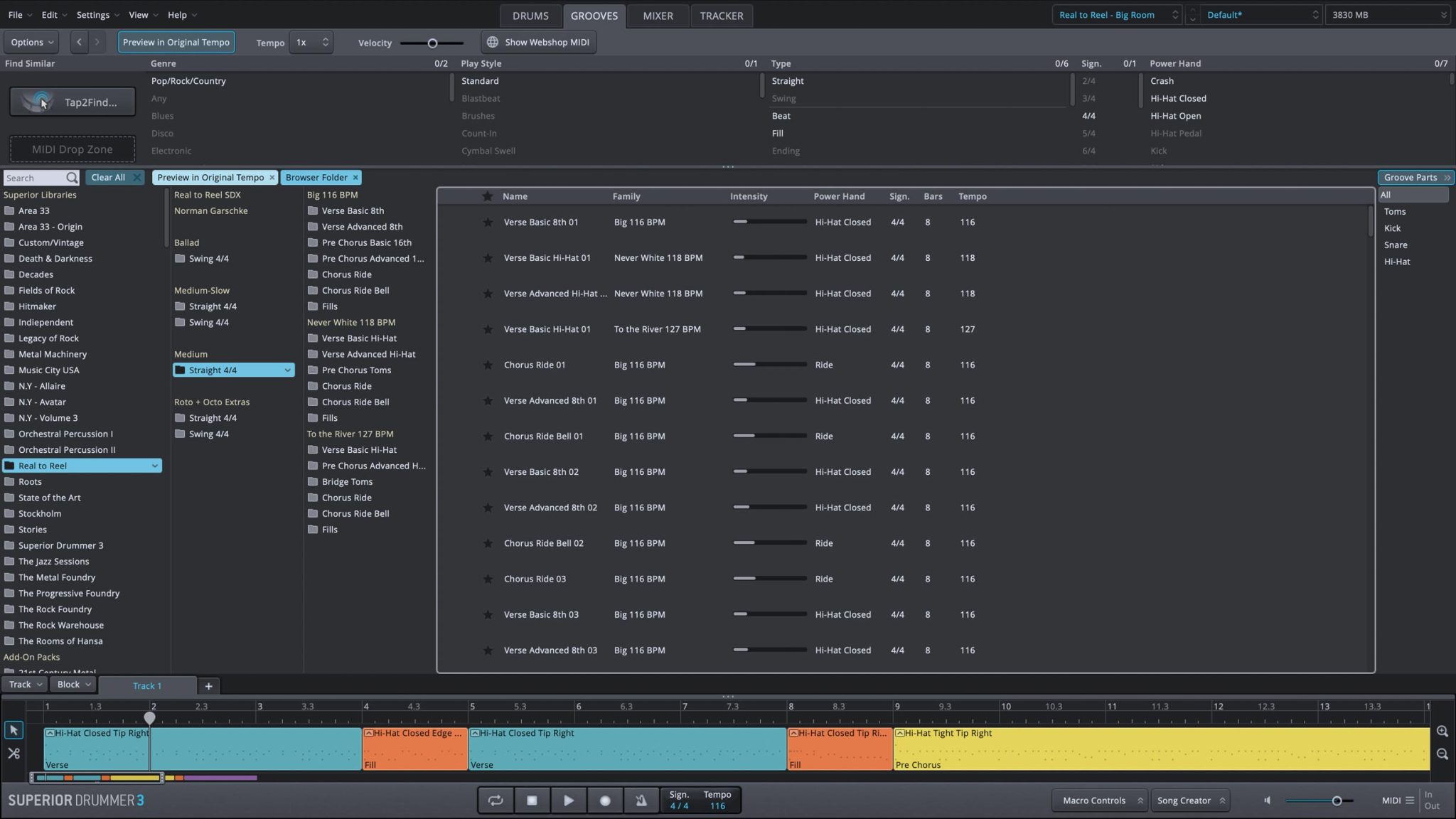This screenshot has width=1456, height=819.
Task: Expand Groove Parts panel arrows
Action: 1447,178
